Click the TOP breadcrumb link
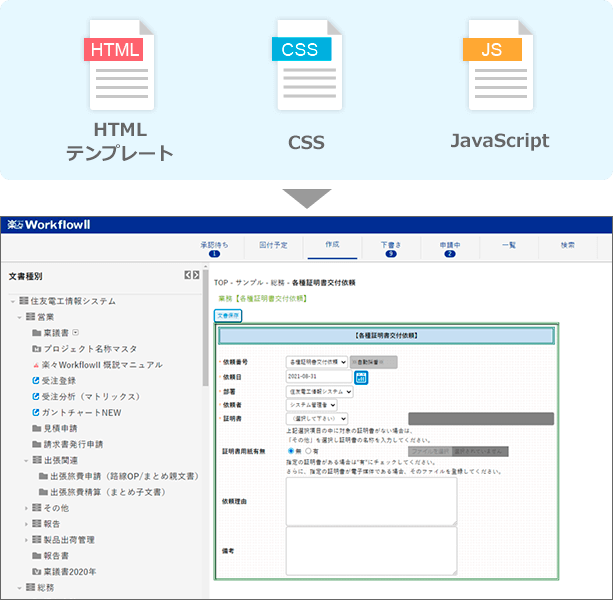The height and width of the screenshot is (600, 613). point(220,283)
